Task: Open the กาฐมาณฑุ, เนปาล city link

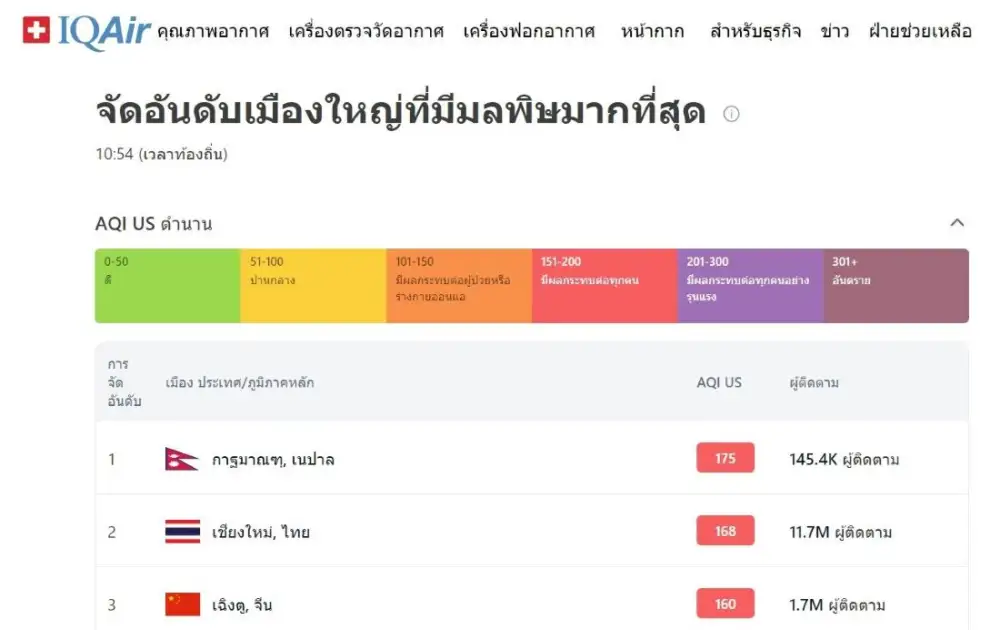Action: [273, 460]
